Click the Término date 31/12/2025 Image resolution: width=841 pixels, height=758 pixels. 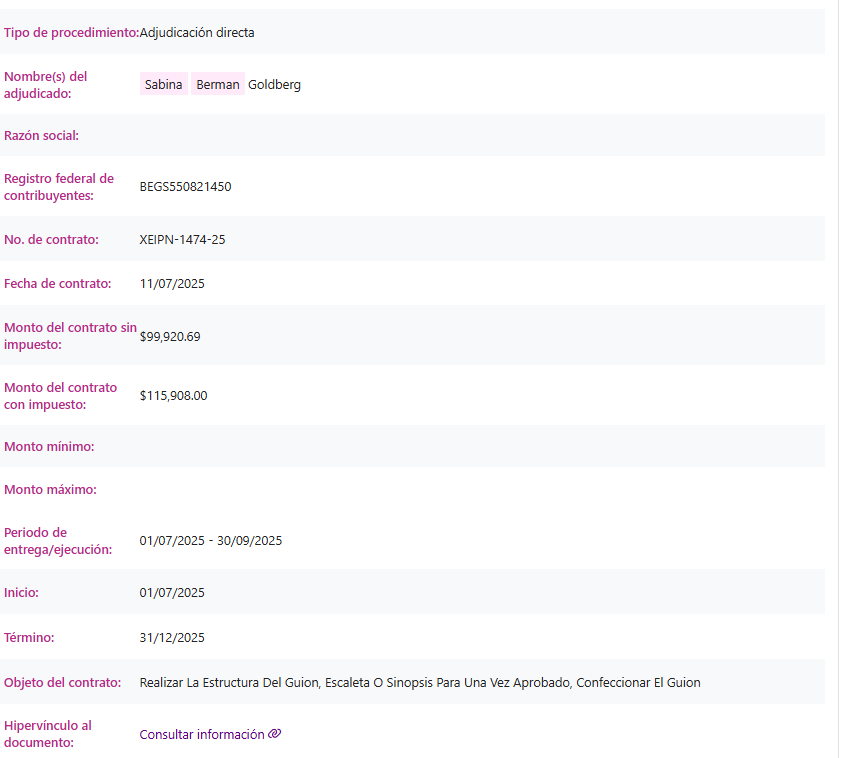point(172,637)
